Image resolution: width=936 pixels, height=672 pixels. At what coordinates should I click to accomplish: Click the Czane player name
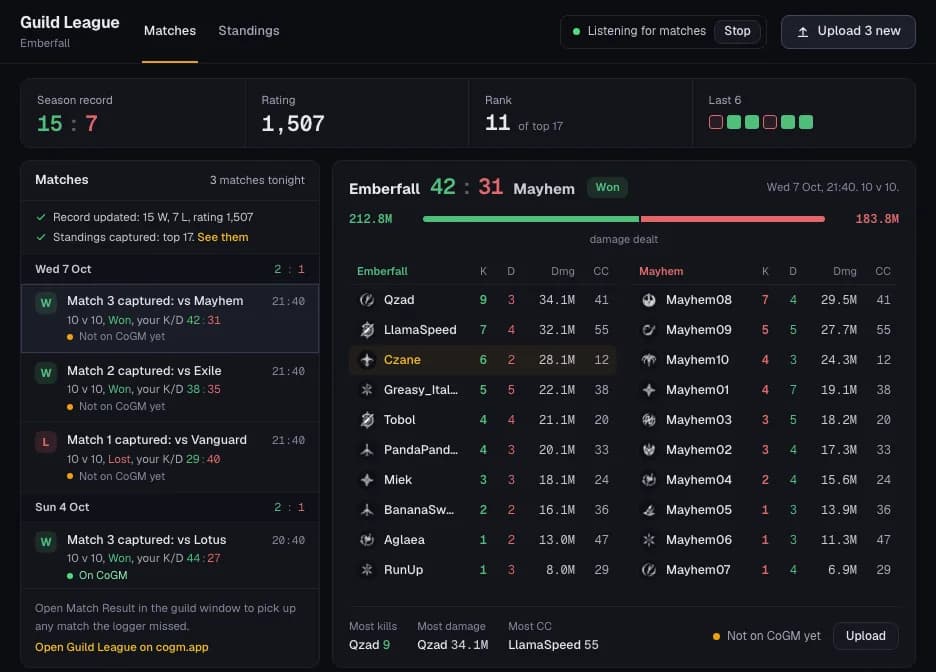click(402, 360)
